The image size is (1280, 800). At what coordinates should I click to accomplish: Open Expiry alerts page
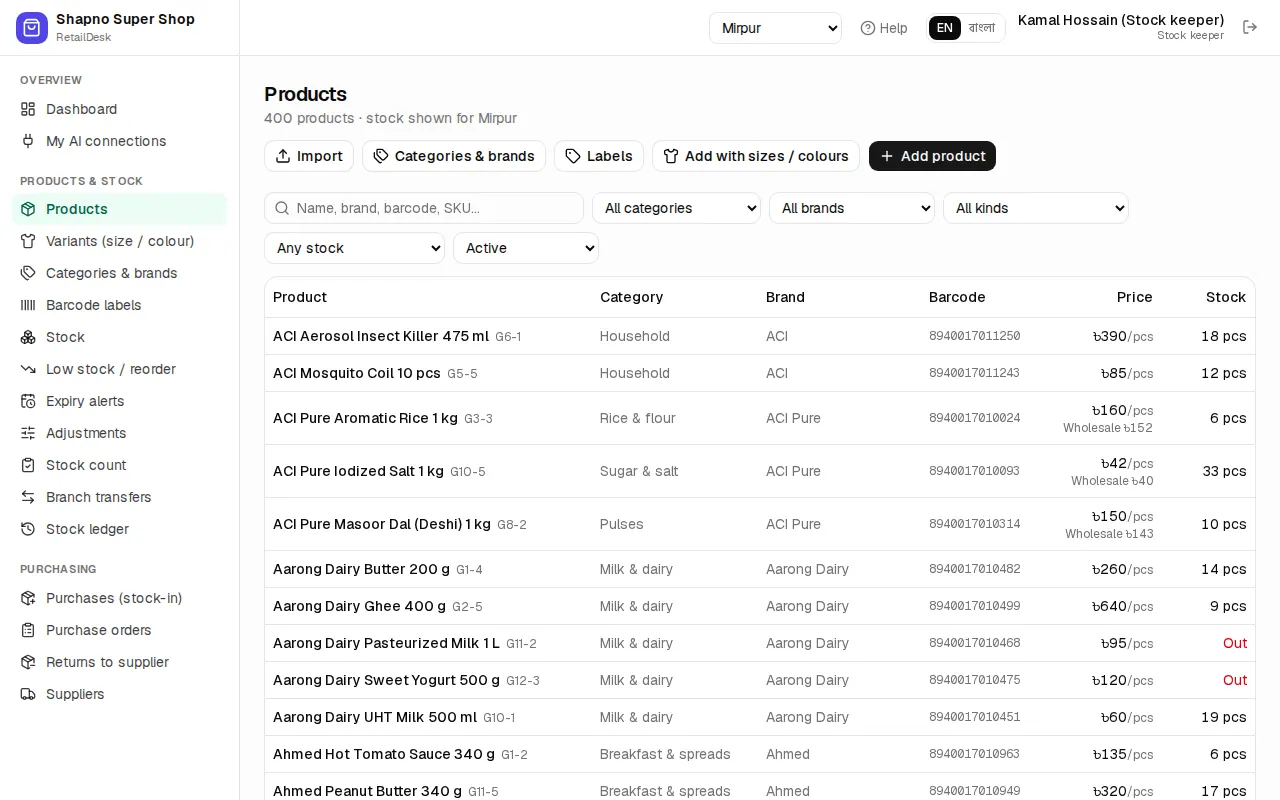119,401
